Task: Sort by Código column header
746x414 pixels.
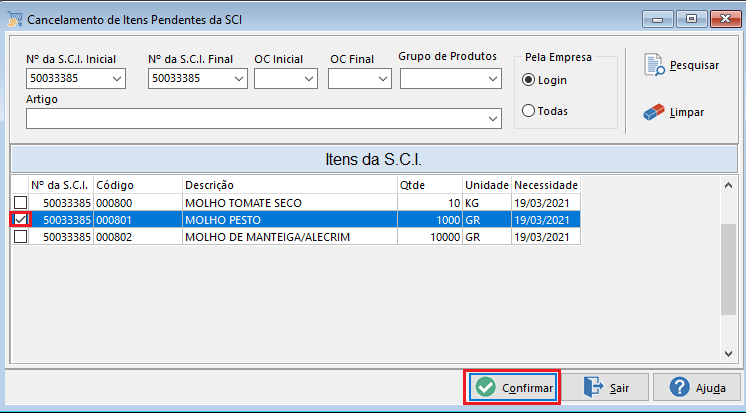Action: click(138, 185)
